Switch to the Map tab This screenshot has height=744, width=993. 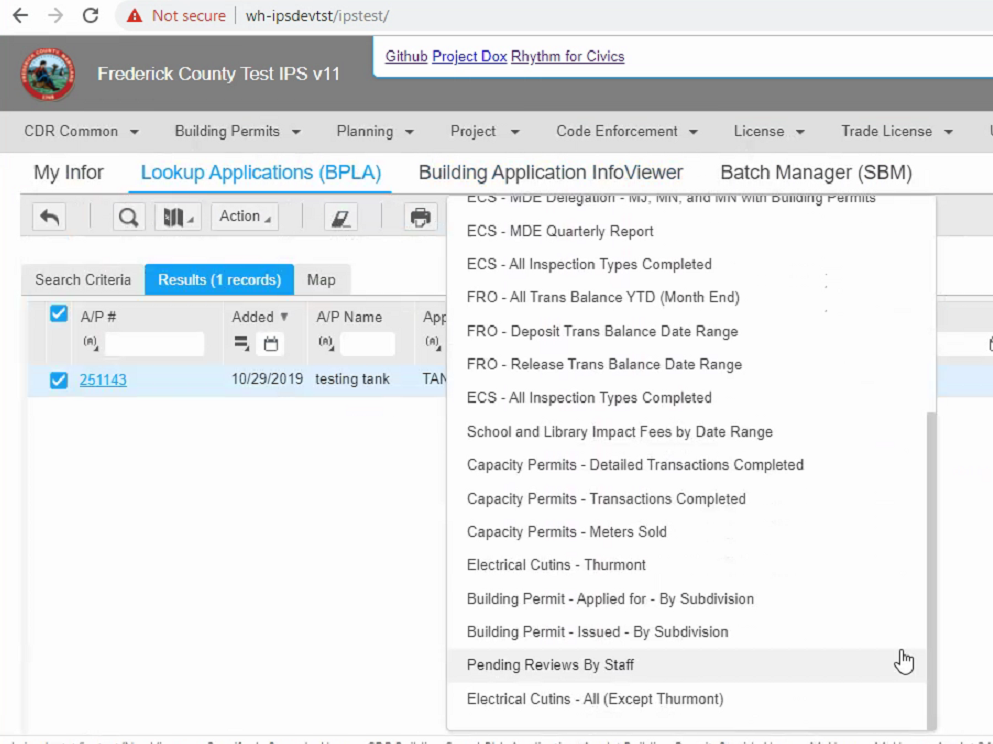pyautogui.click(x=321, y=280)
